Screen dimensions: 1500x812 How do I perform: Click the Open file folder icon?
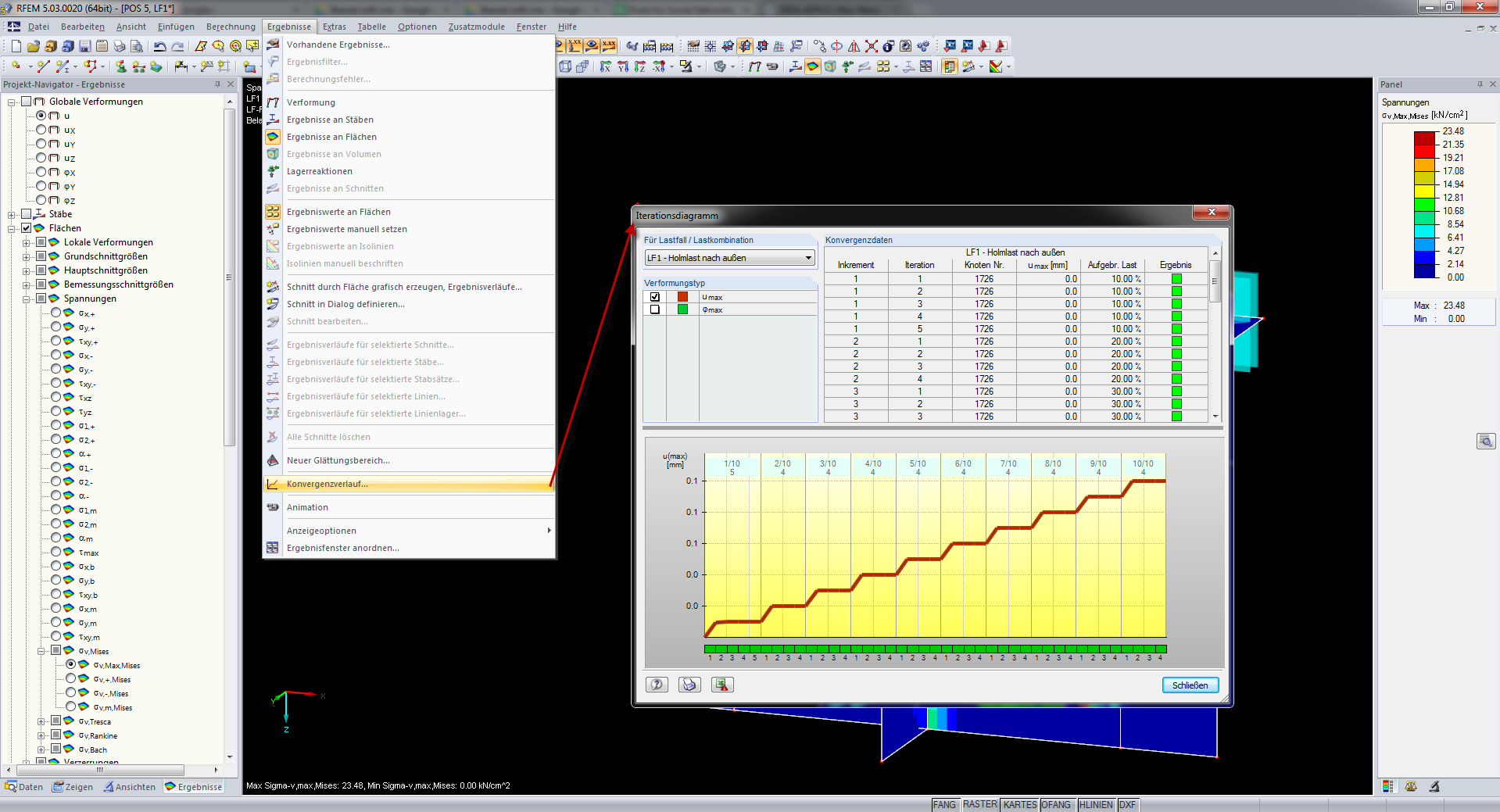coord(34,46)
